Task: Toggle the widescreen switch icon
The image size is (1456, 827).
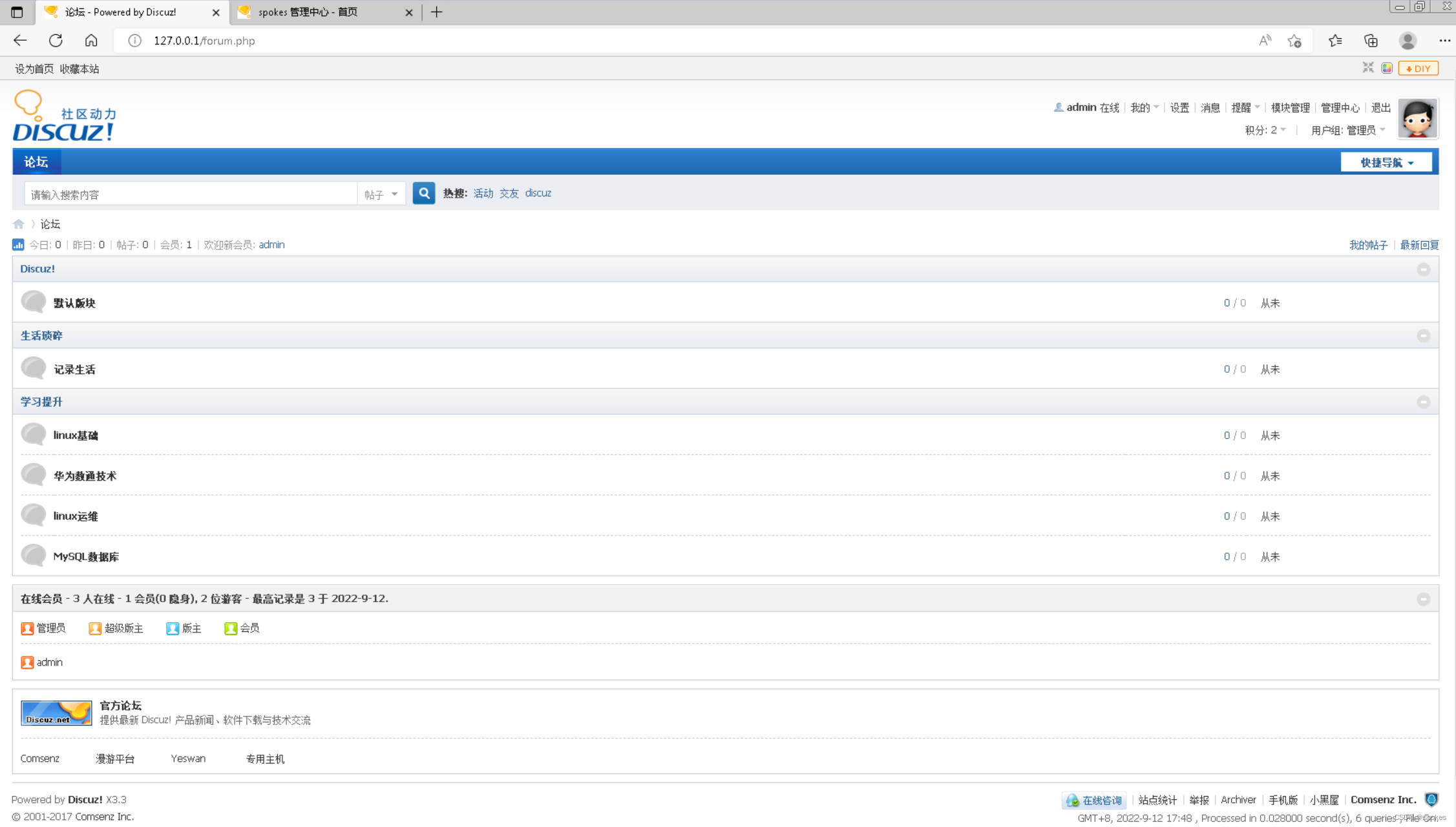Action: click(x=1368, y=67)
